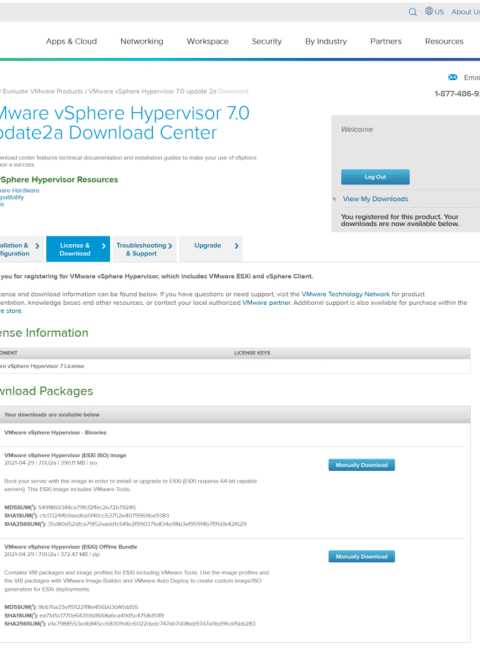Click the ESXi Offline Bundle title
This screenshot has height=650, width=480.
click(70, 547)
